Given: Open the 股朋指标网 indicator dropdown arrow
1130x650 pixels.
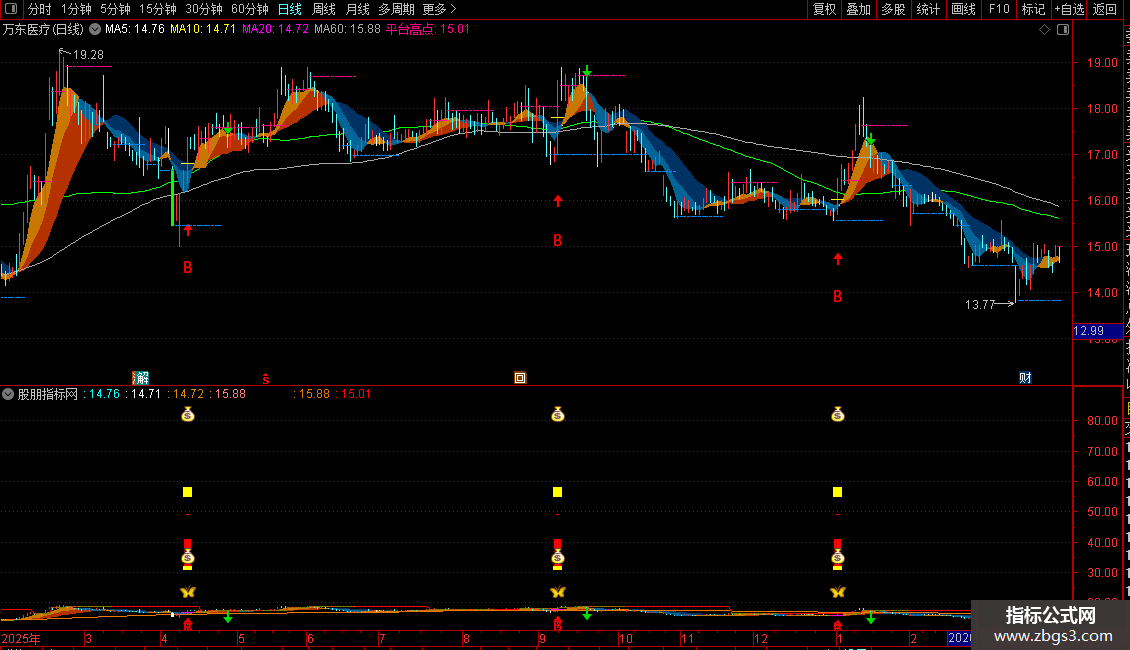Looking at the screenshot, I should (x=9, y=394).
